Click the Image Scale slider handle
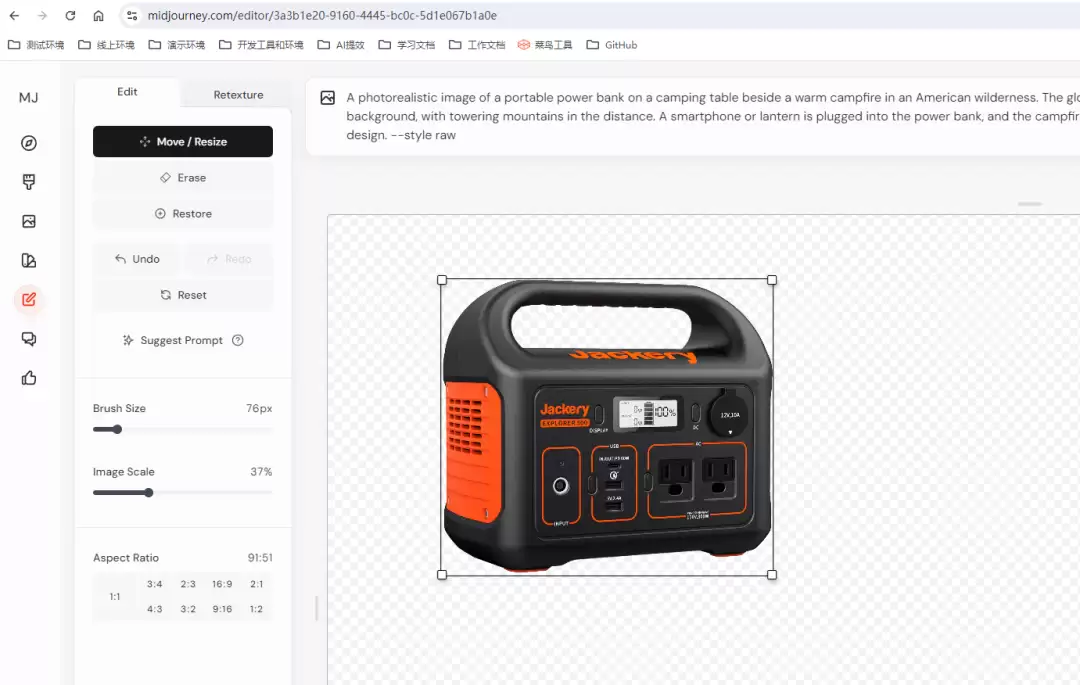Screen dimensions: 1080x685 pyautogui.click(x=149, y=492)
